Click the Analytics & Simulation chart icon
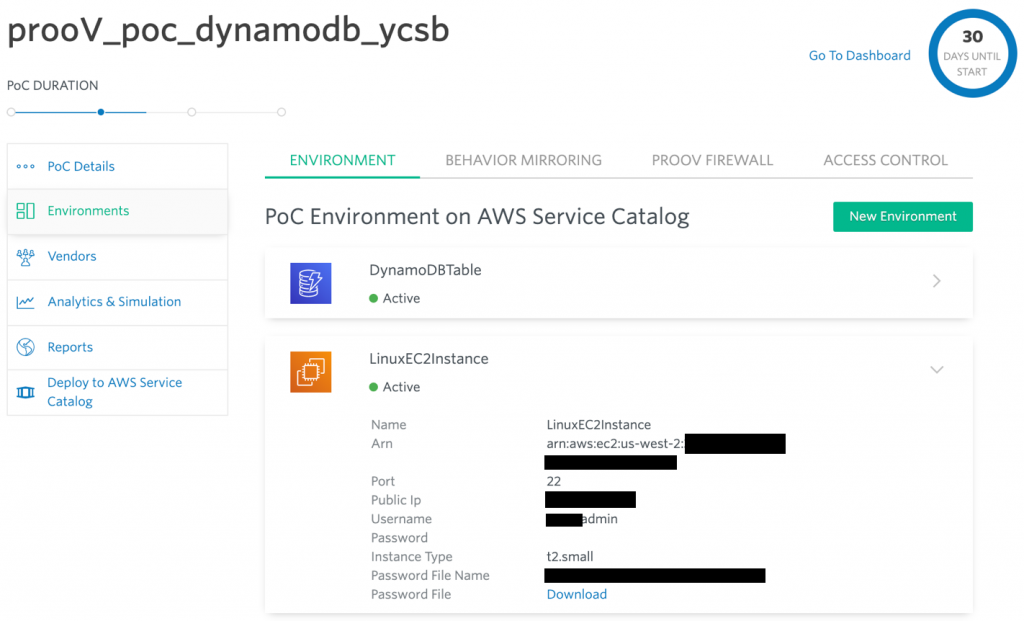The width and height of the screenshot is (1024, 621). click(25, 302)
